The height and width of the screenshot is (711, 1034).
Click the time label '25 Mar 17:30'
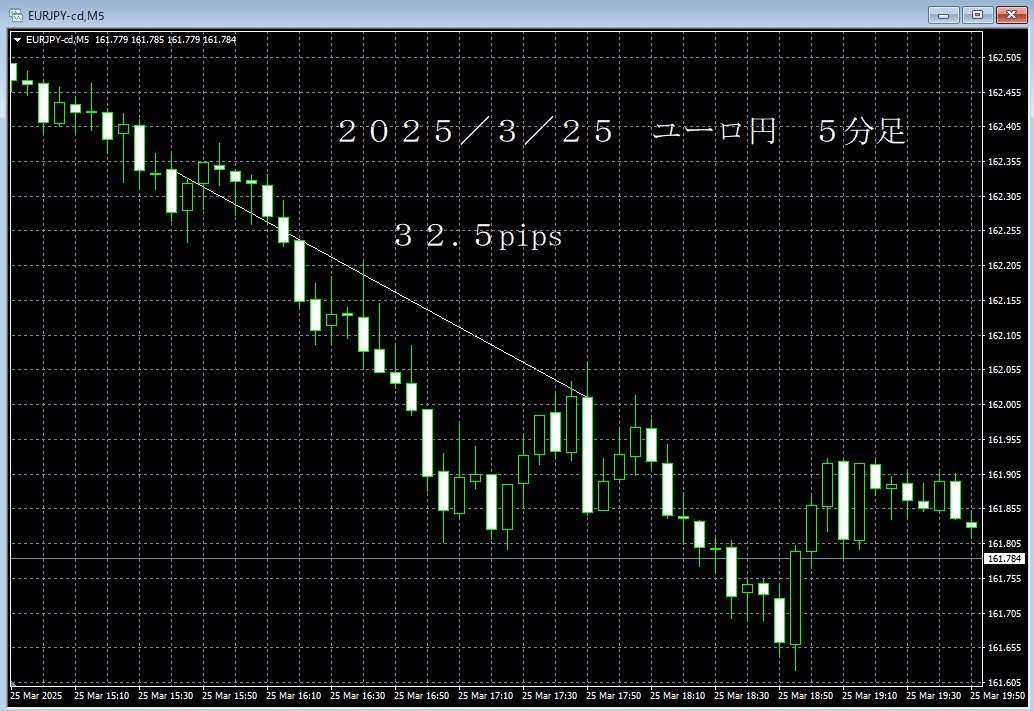tap(549, 695)
